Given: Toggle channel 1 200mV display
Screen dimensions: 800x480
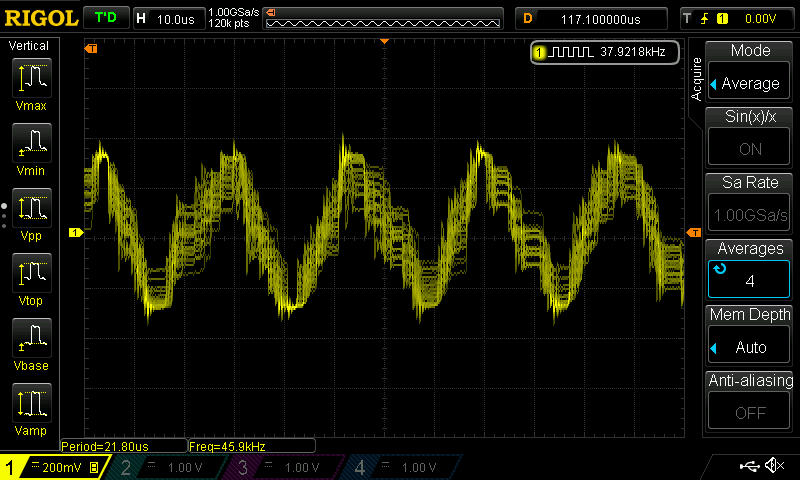Looking at the screenshot, I should tap(55, 467).
